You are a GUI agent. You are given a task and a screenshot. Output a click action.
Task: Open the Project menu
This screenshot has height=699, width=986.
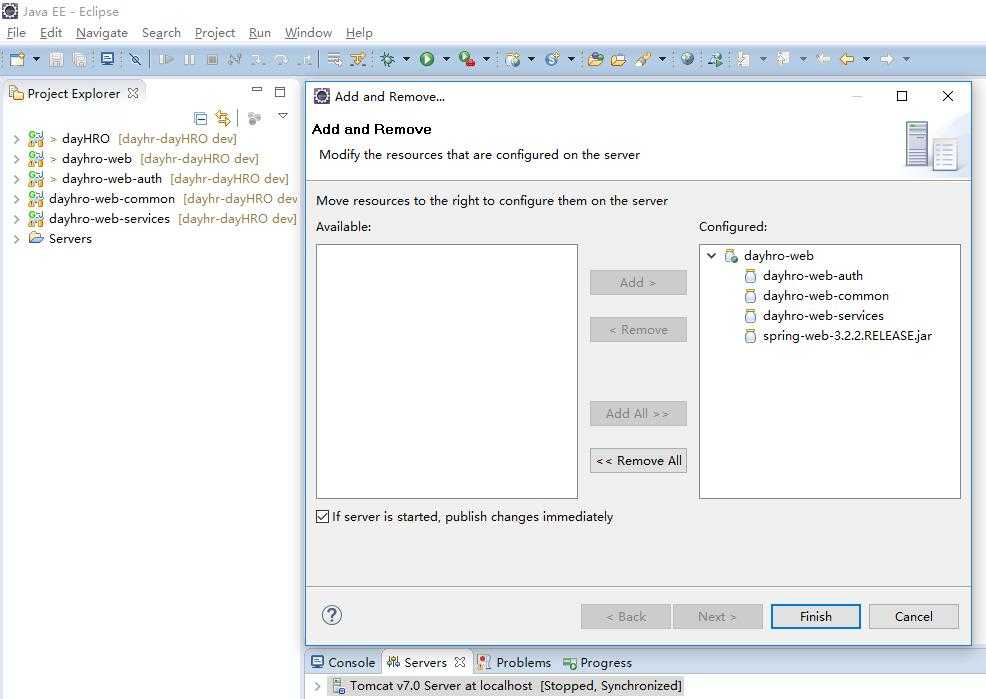click(x=215, y=33)
